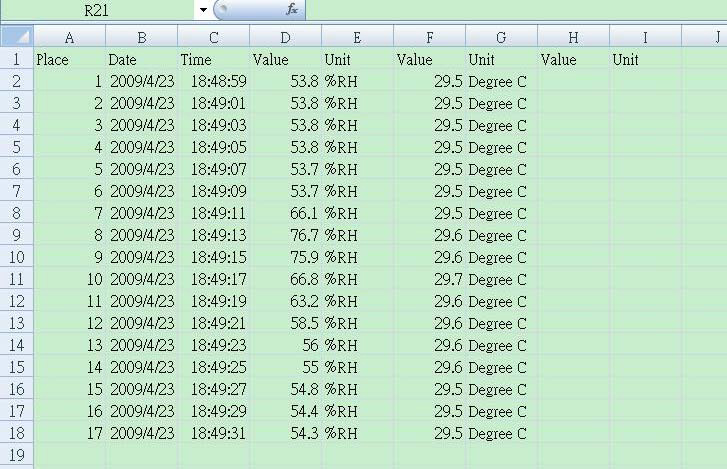This screenshot has width=727, height=469.
Task: Click %RH cell in row 2
Action: tap(357, 82)
